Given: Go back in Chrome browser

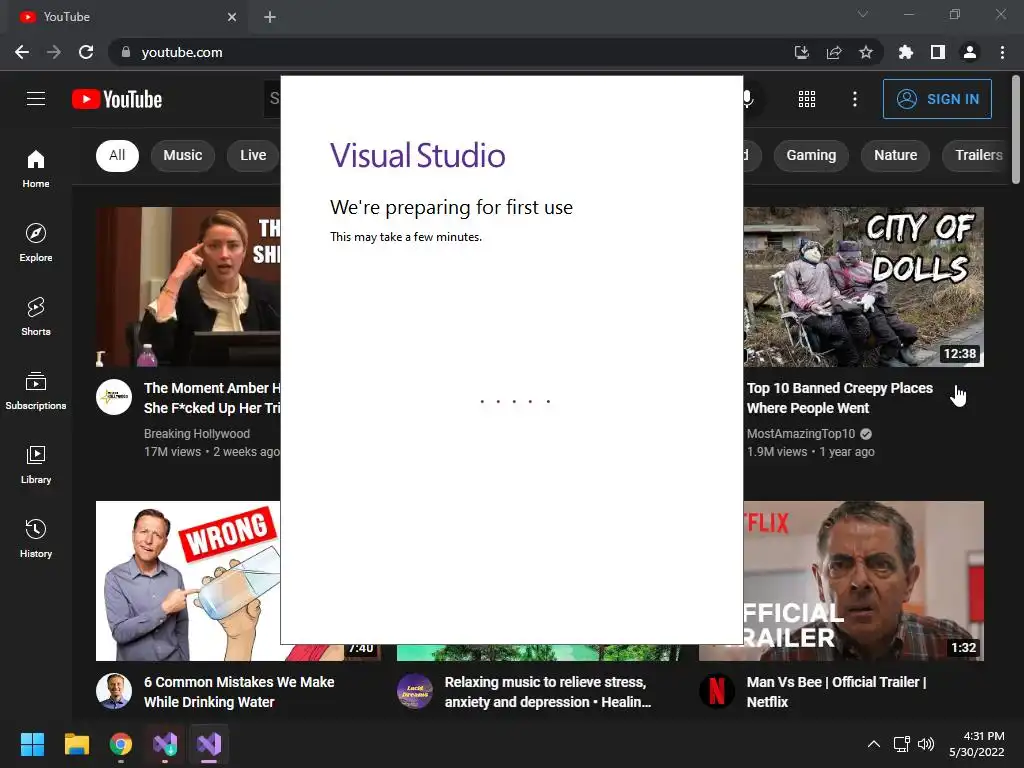Looking at the screenshot, I should click(22, 52).
